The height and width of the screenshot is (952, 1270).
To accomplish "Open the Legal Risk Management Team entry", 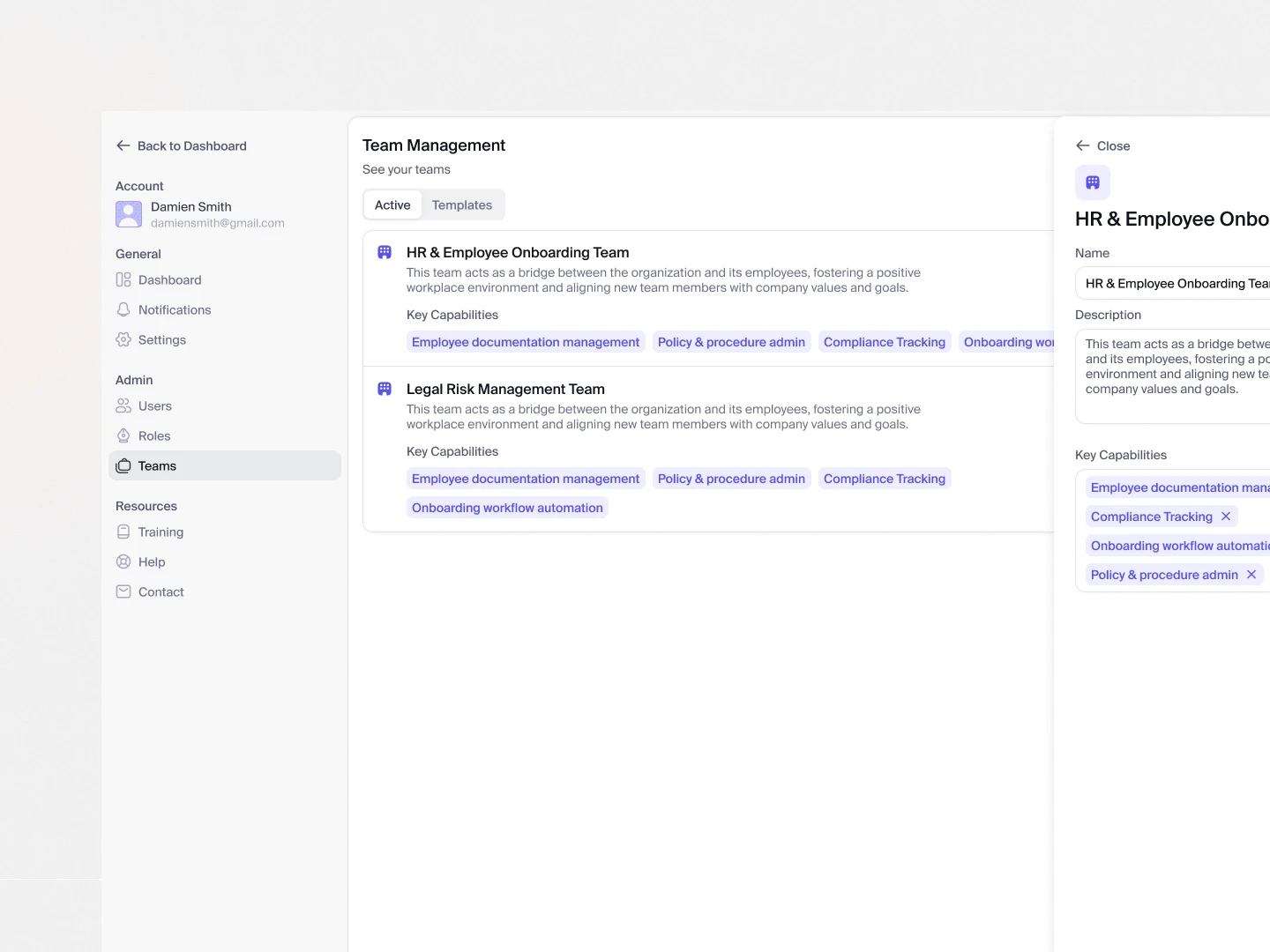I will point(505,390).
